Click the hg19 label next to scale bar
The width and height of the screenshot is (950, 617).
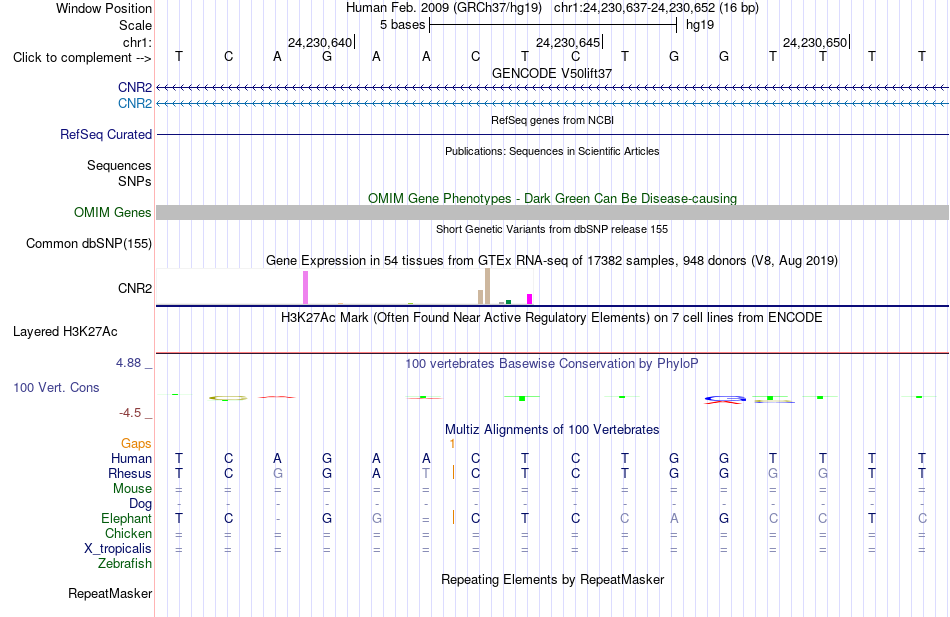[x=700, y=25]
